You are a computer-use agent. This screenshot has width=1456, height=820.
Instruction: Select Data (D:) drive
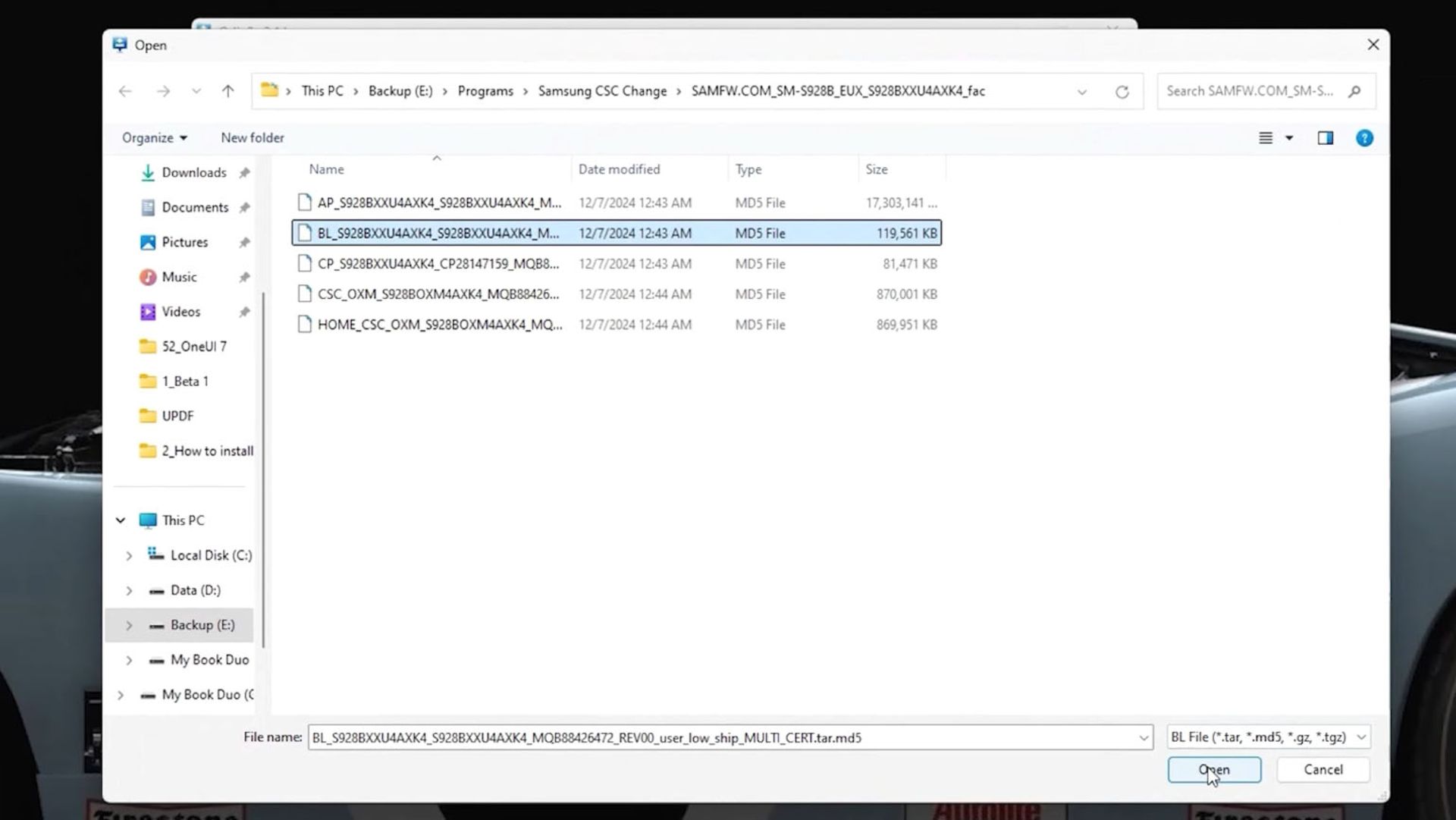(195, 590)
